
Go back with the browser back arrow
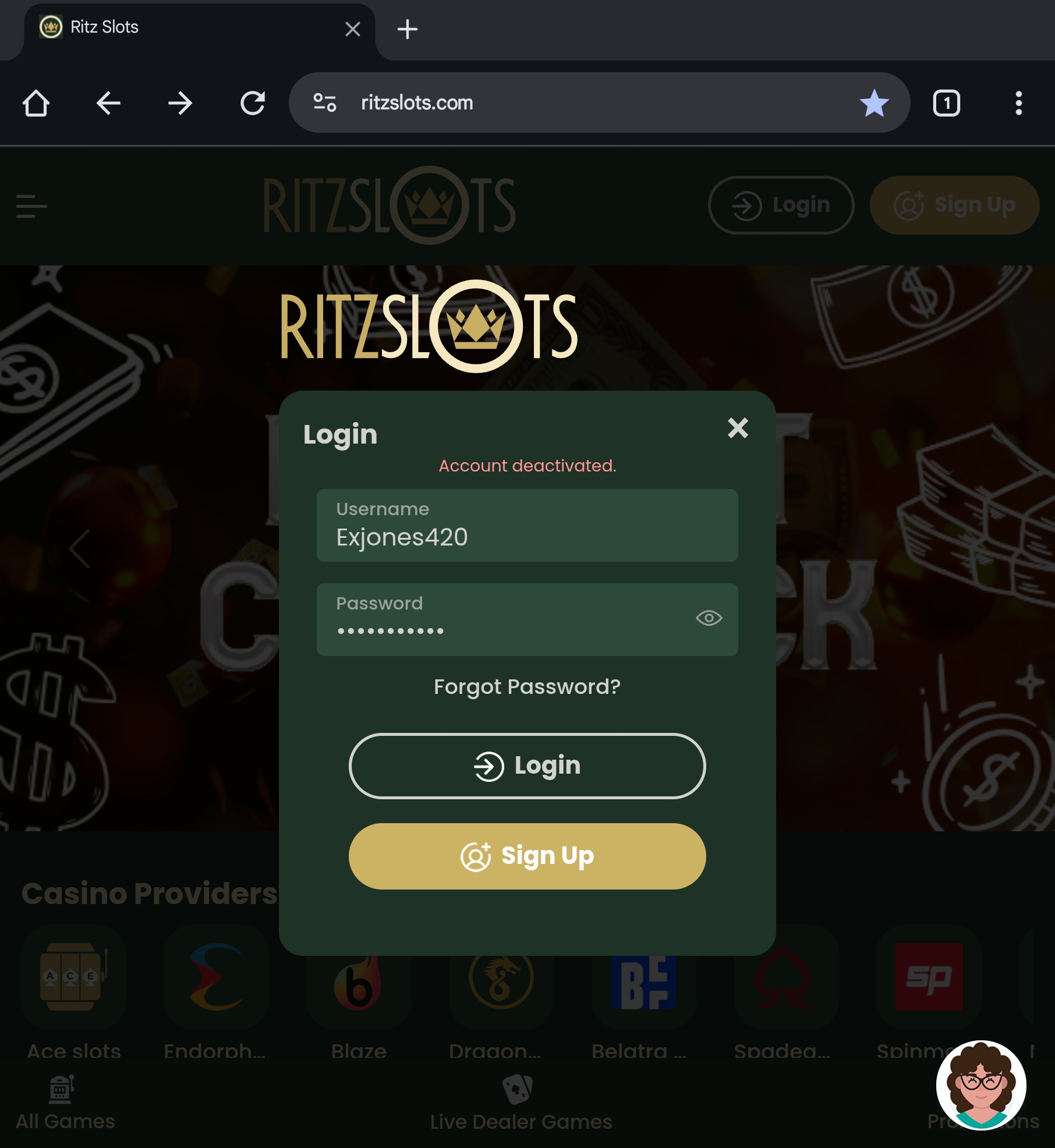click(x=108, y=103)
